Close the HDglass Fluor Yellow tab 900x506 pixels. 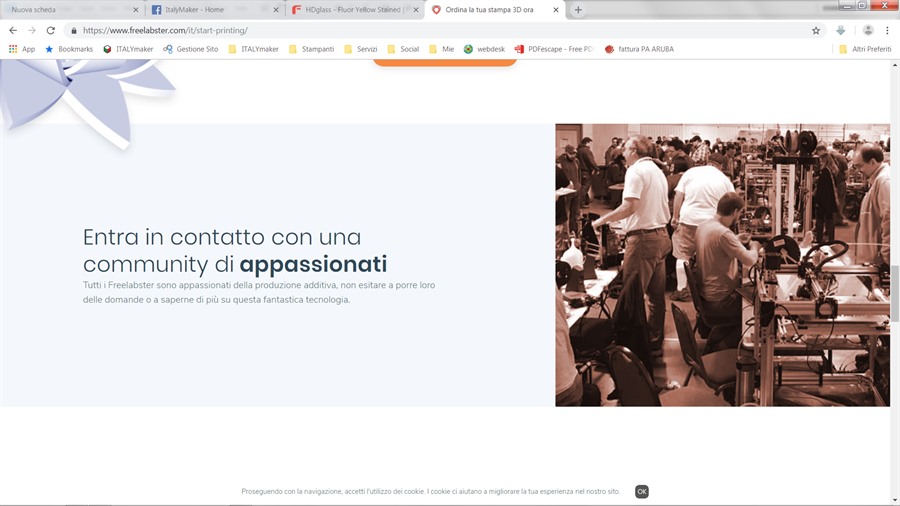pyautogui.click(x=416, y=10)
